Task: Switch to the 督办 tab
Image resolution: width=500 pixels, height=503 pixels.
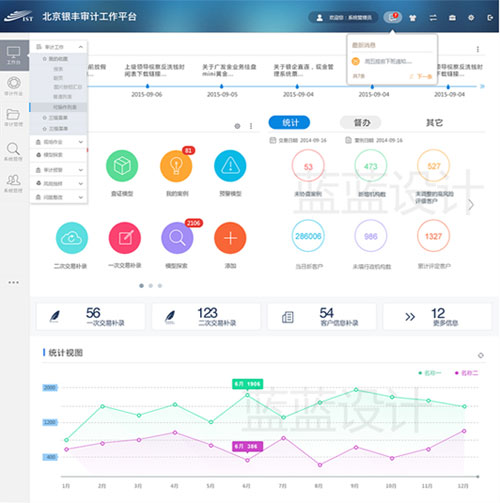Action: pyautogui.click(x=361, y=123)
